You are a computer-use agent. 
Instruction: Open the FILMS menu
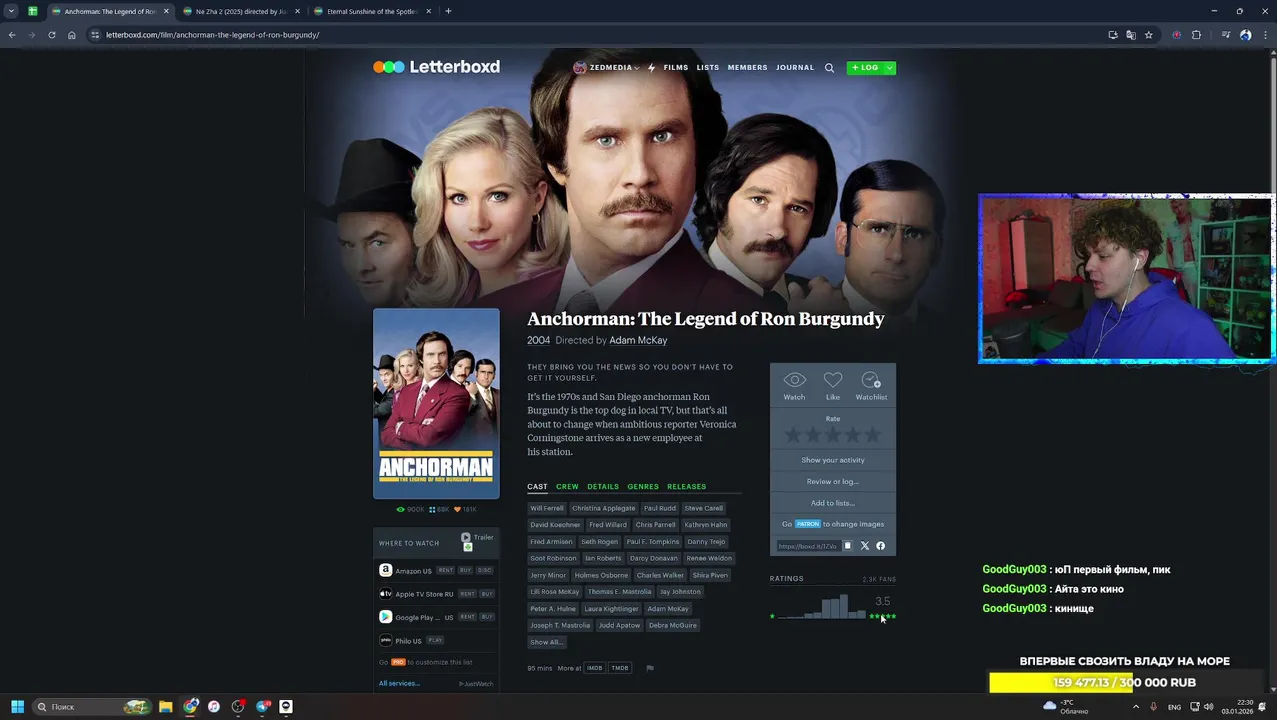[x=676, y=68]
